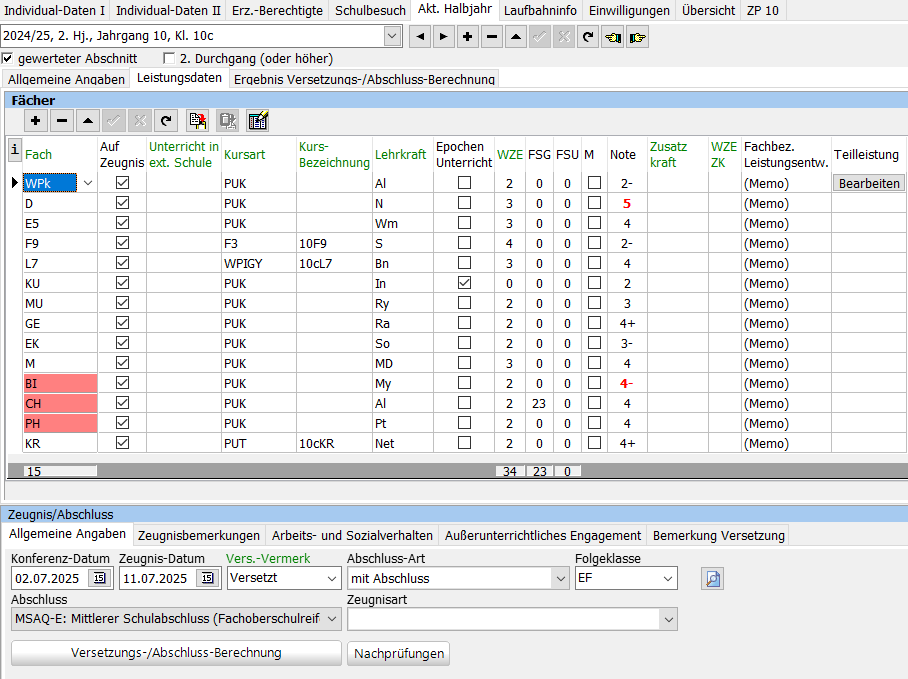Click refresh icon in top navigator
The image size is (908, 679).
(588, 37)
